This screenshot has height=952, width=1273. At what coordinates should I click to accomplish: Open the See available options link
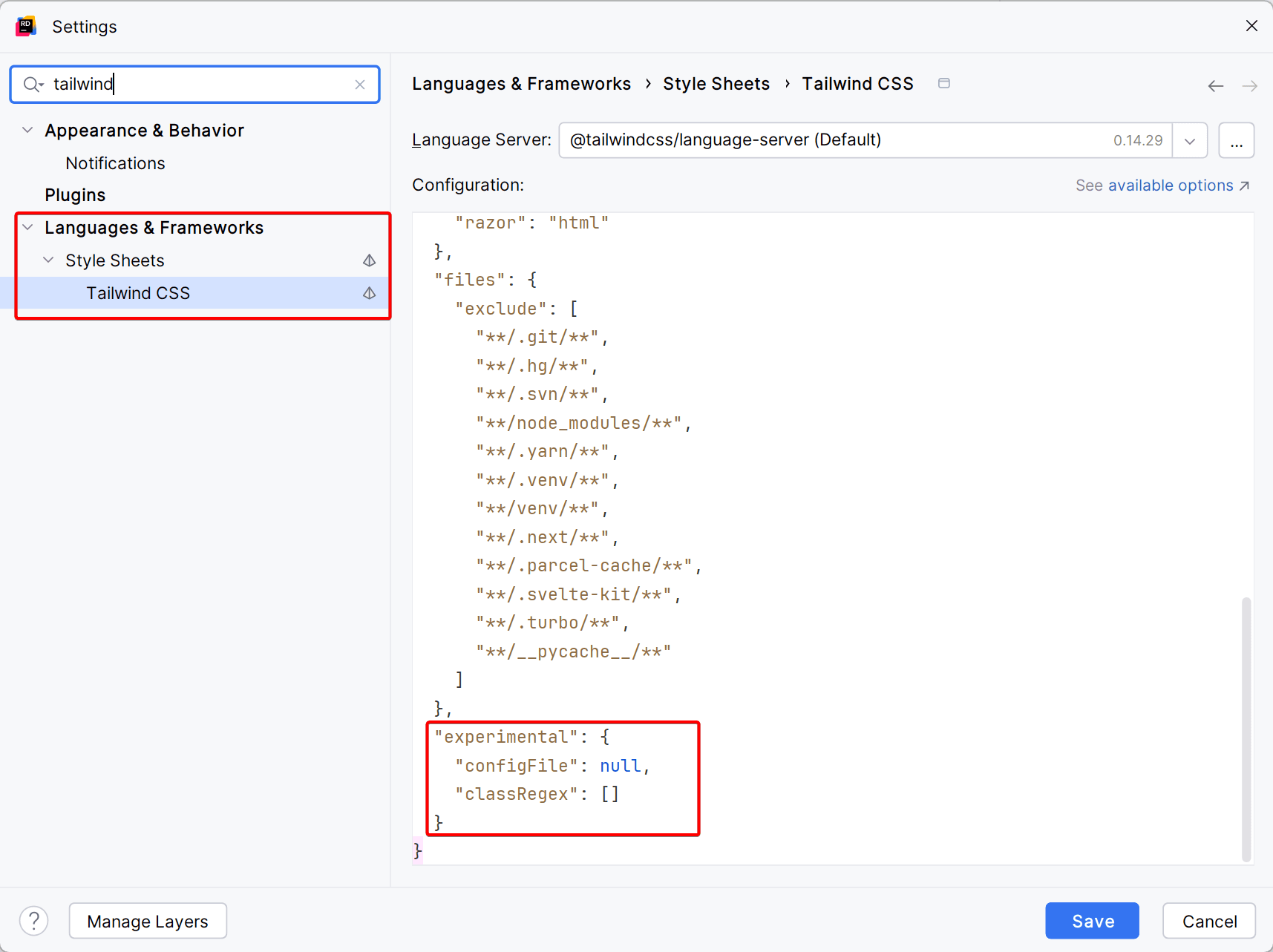pyautogui.click(x=1162, y=186)
